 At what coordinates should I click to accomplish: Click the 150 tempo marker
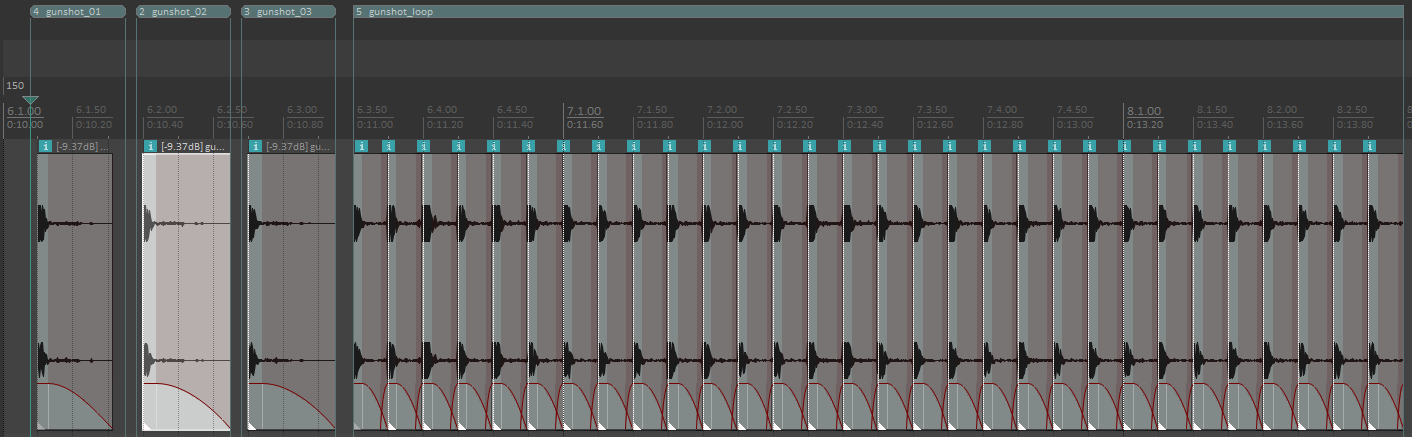click(x=15, y=86)
